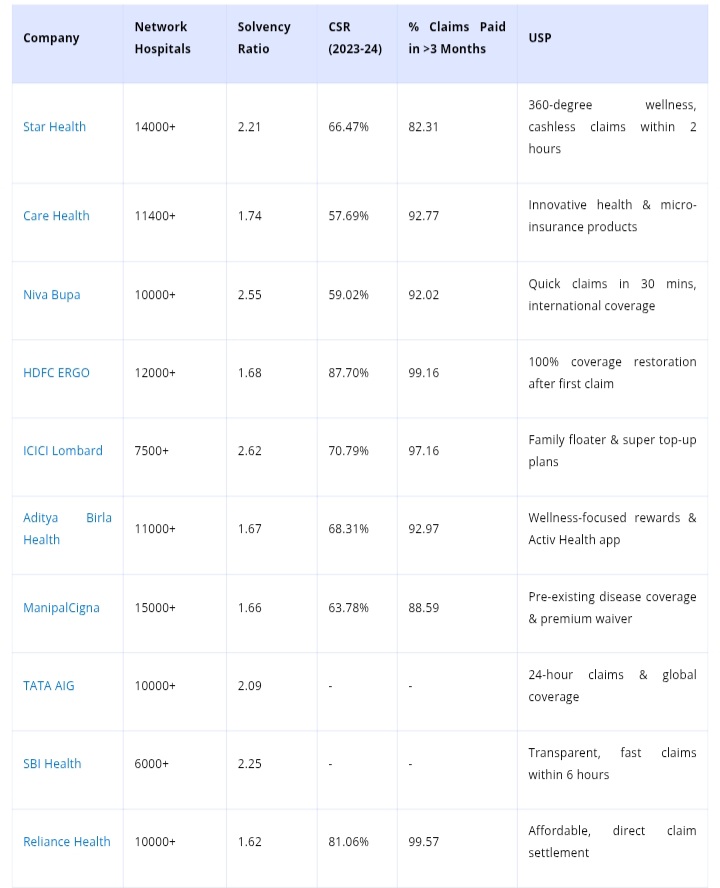
Task: Click the CSR (2023-24) column header
Action: pos(349,38)
